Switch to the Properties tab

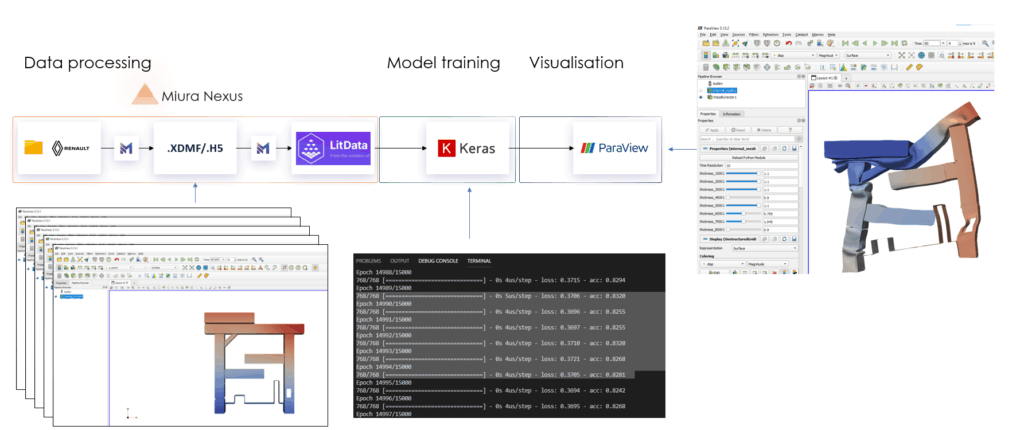[x=708, y=114]
